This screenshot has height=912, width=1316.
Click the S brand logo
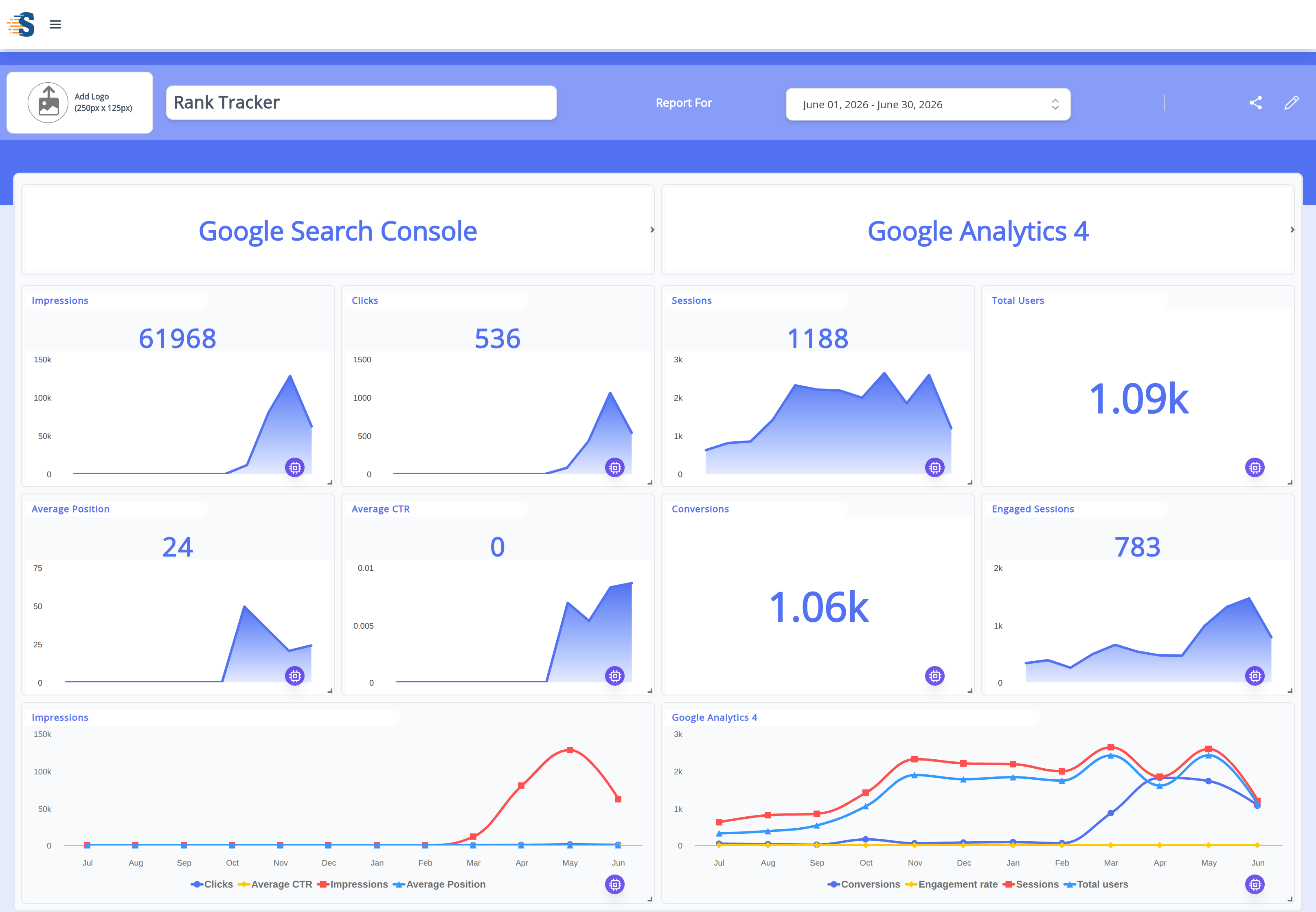tap(21, 24)
